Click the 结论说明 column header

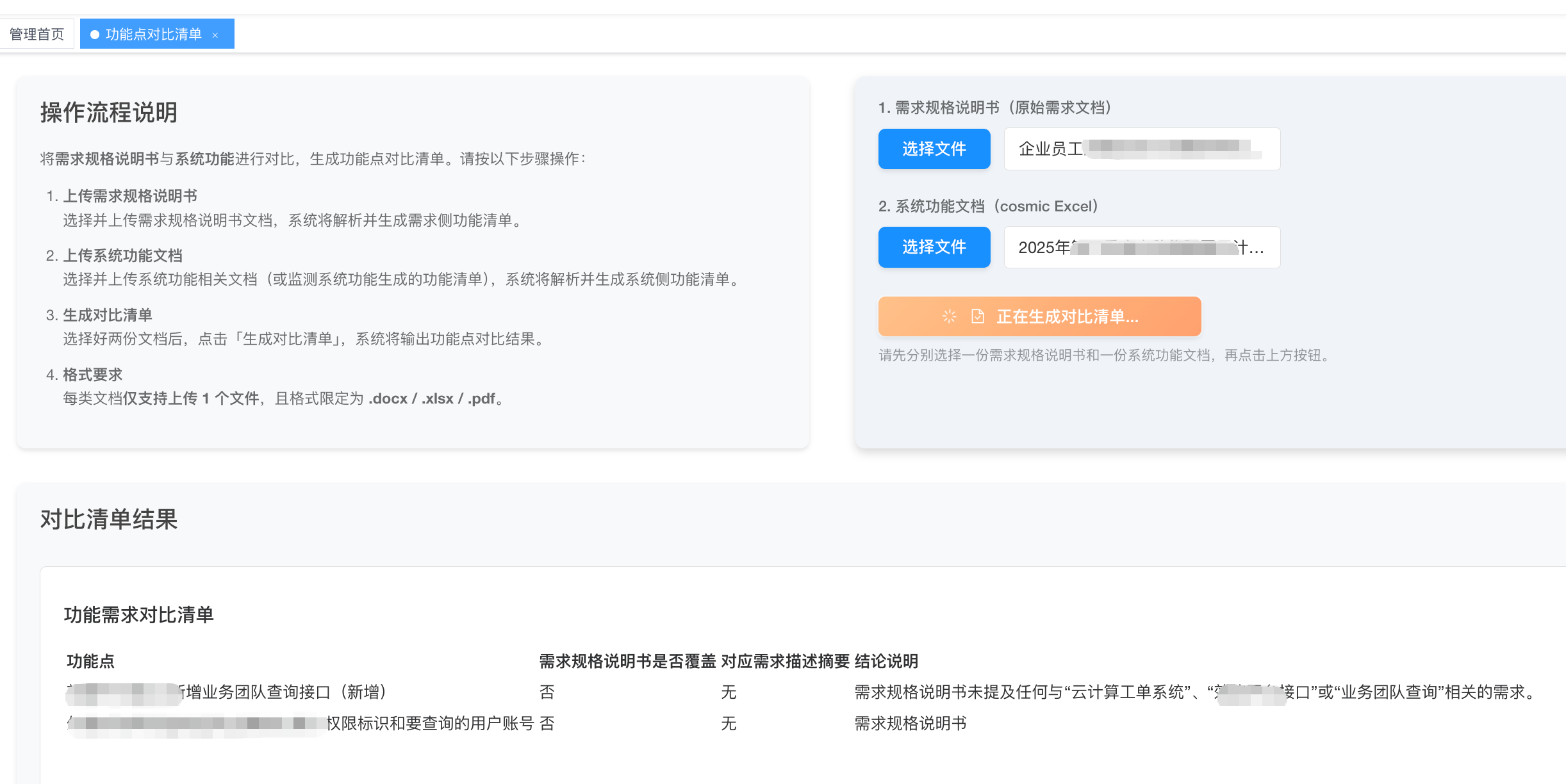pyautogui.click(x=886, y=661)
